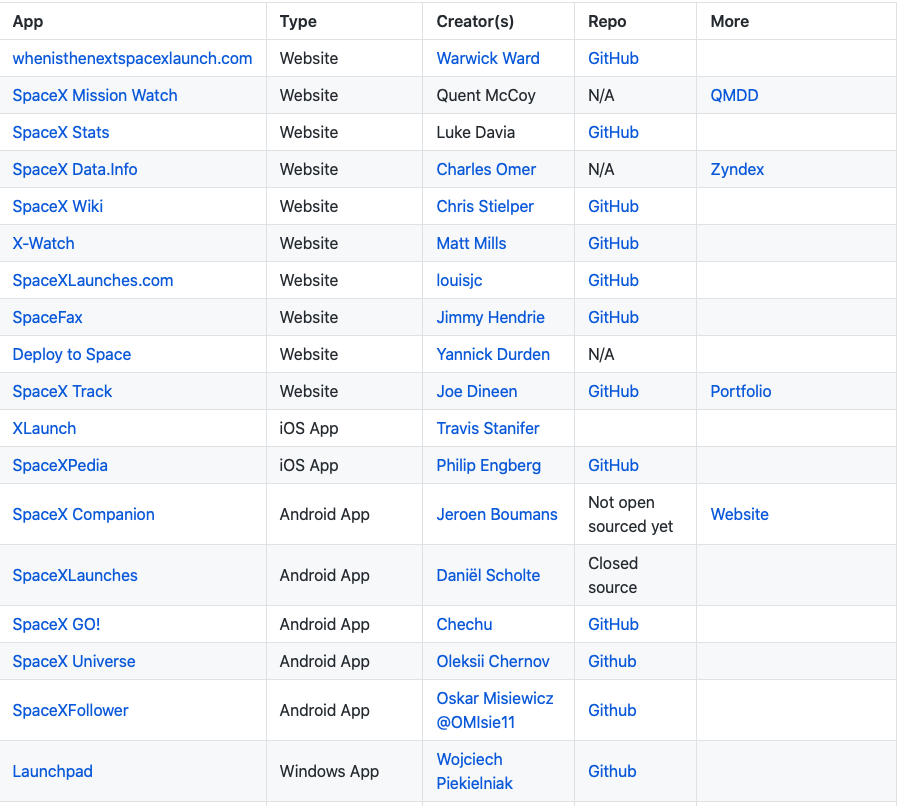Open the XLaunch iOS app link
This screenshot has height=806, width=899.
click(x=44, y=428)
